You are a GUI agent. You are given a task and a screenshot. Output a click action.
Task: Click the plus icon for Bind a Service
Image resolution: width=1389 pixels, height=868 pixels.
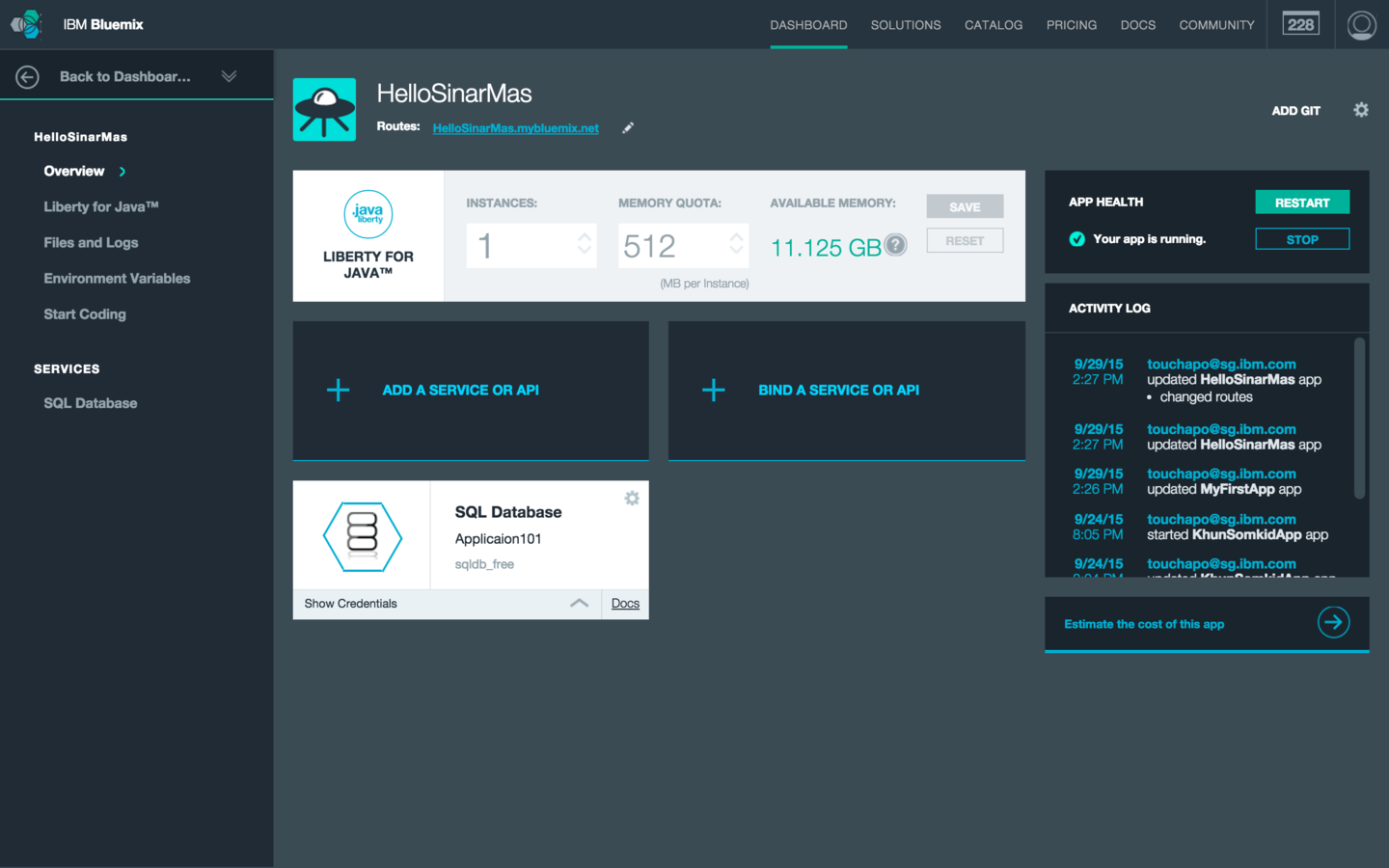[x=714, y=390]
